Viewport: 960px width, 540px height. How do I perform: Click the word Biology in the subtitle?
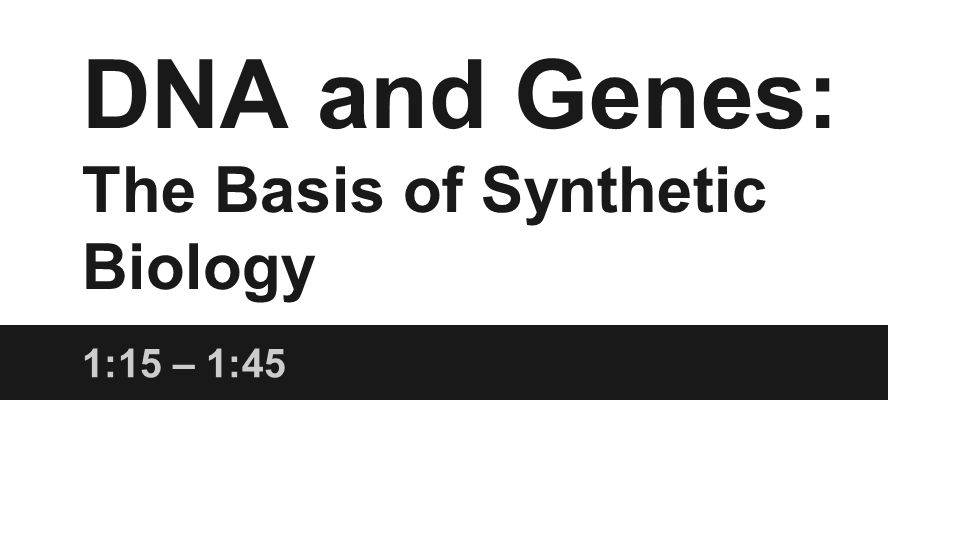pos(199,269)
